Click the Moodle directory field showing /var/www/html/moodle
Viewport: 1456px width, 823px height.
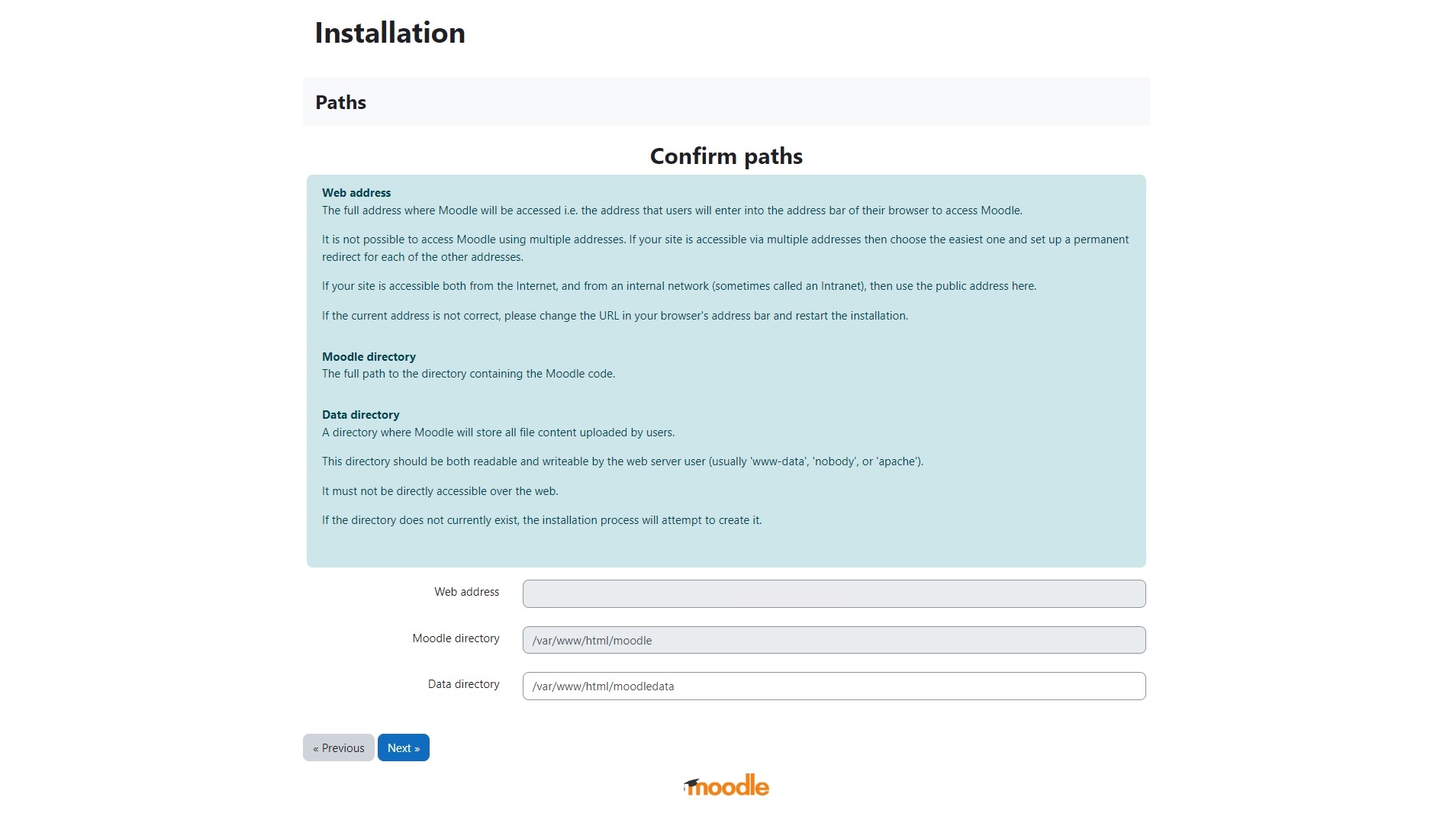click(x=833, y=640)
